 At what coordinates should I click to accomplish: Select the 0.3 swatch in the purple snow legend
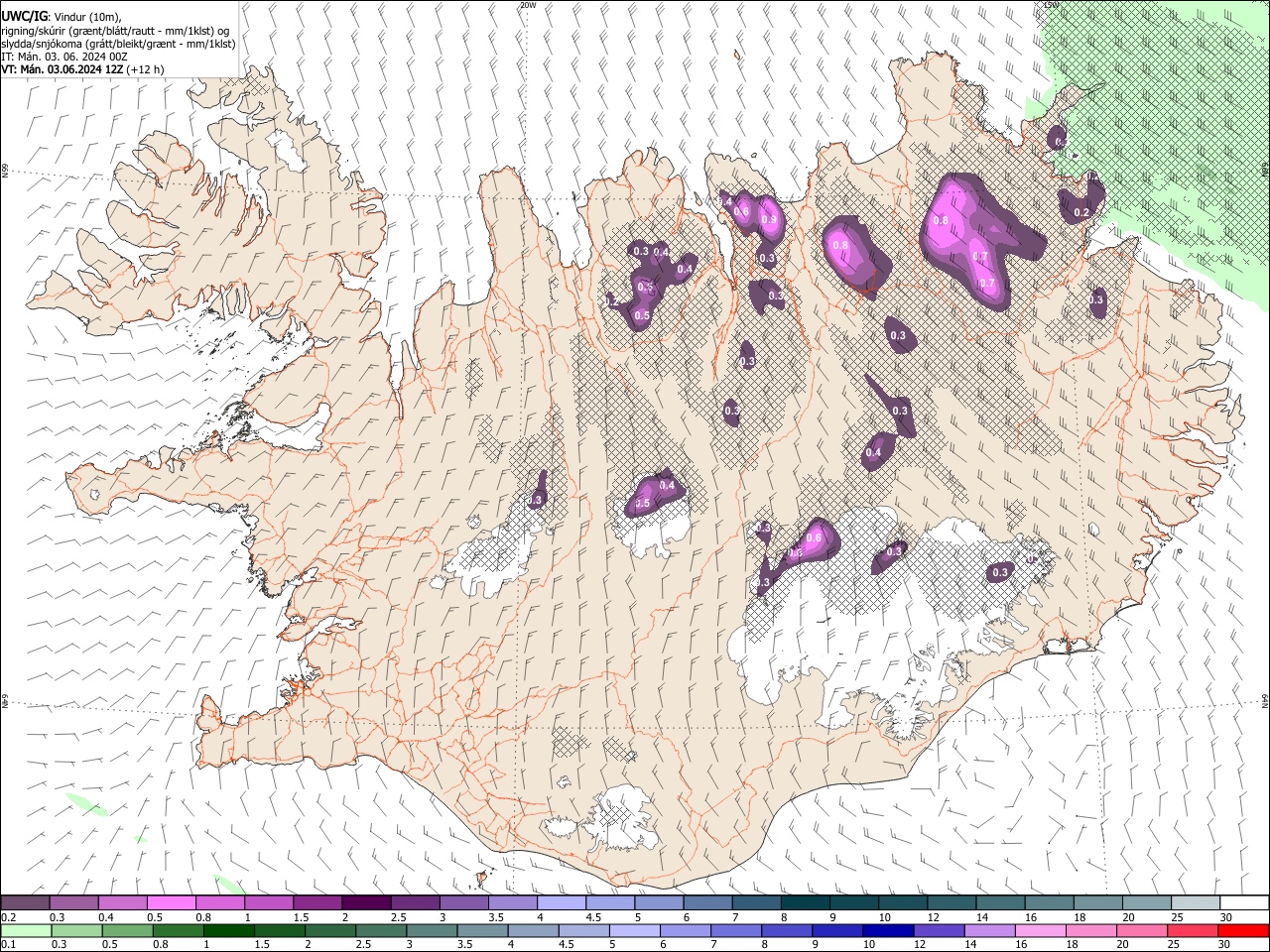pyautogui.click(x=74, y=902)
